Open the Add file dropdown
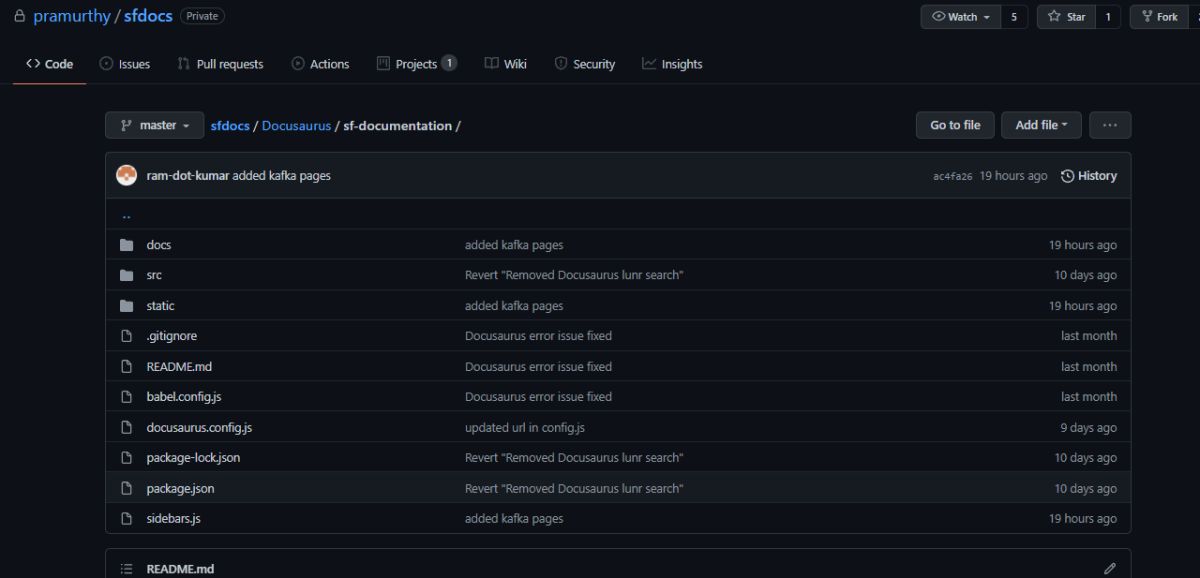 [1041, 125]
